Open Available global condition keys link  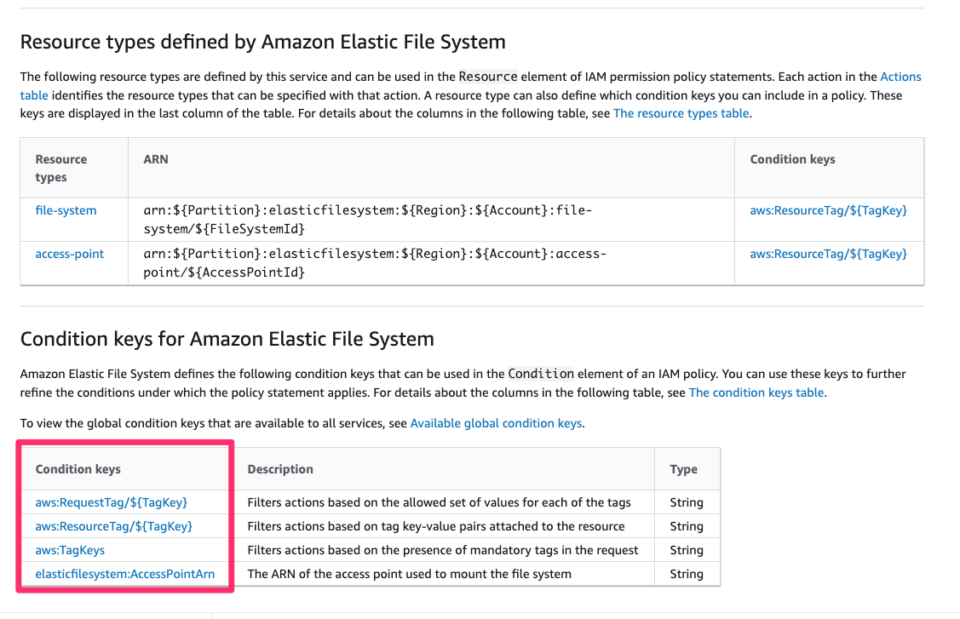[x=496, y=423]
